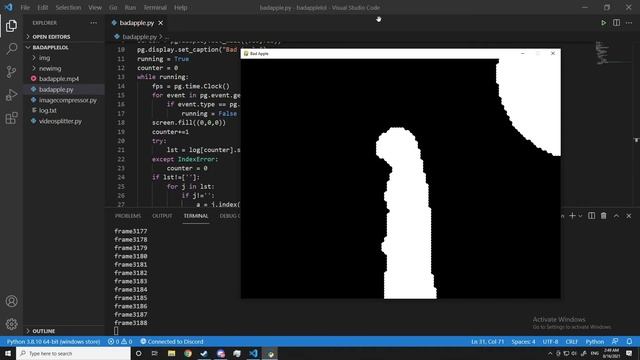Open Task View on taskbar
The image size is (640, 360).
pos(155,353)
